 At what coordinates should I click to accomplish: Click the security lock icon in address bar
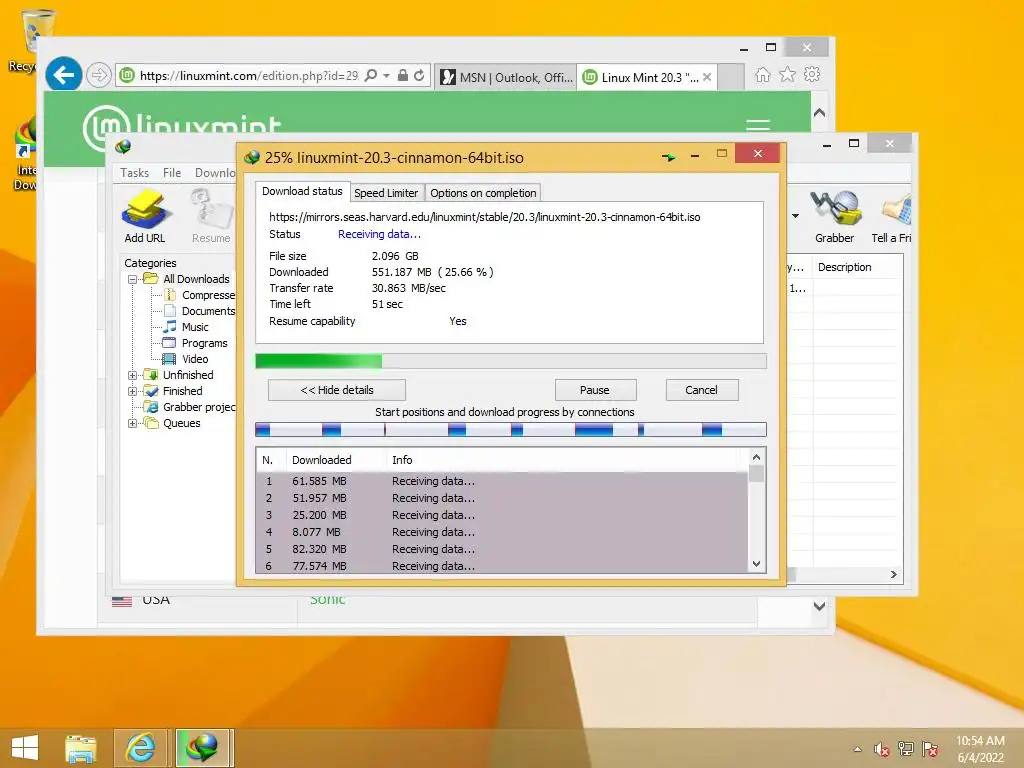[x=403, y=76]
